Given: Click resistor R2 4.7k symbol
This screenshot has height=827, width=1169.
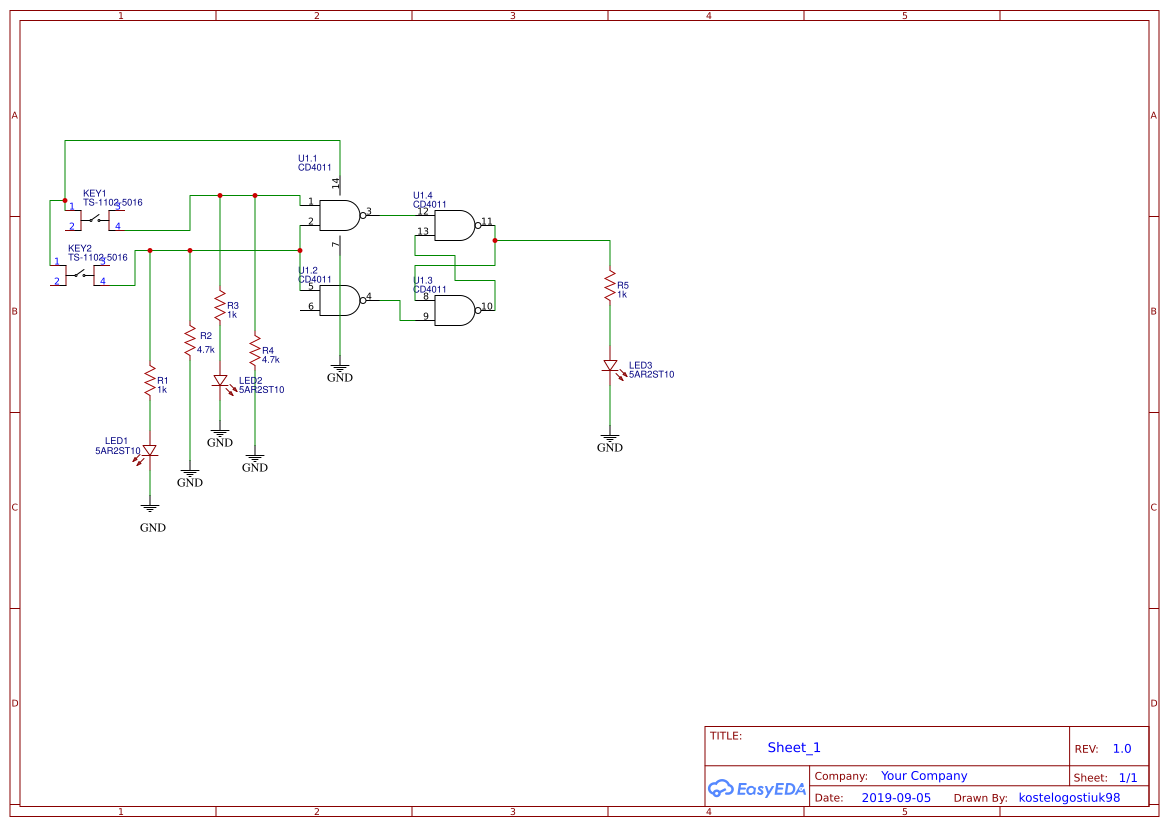Looking at the screenshot, I should click(190, 338).
